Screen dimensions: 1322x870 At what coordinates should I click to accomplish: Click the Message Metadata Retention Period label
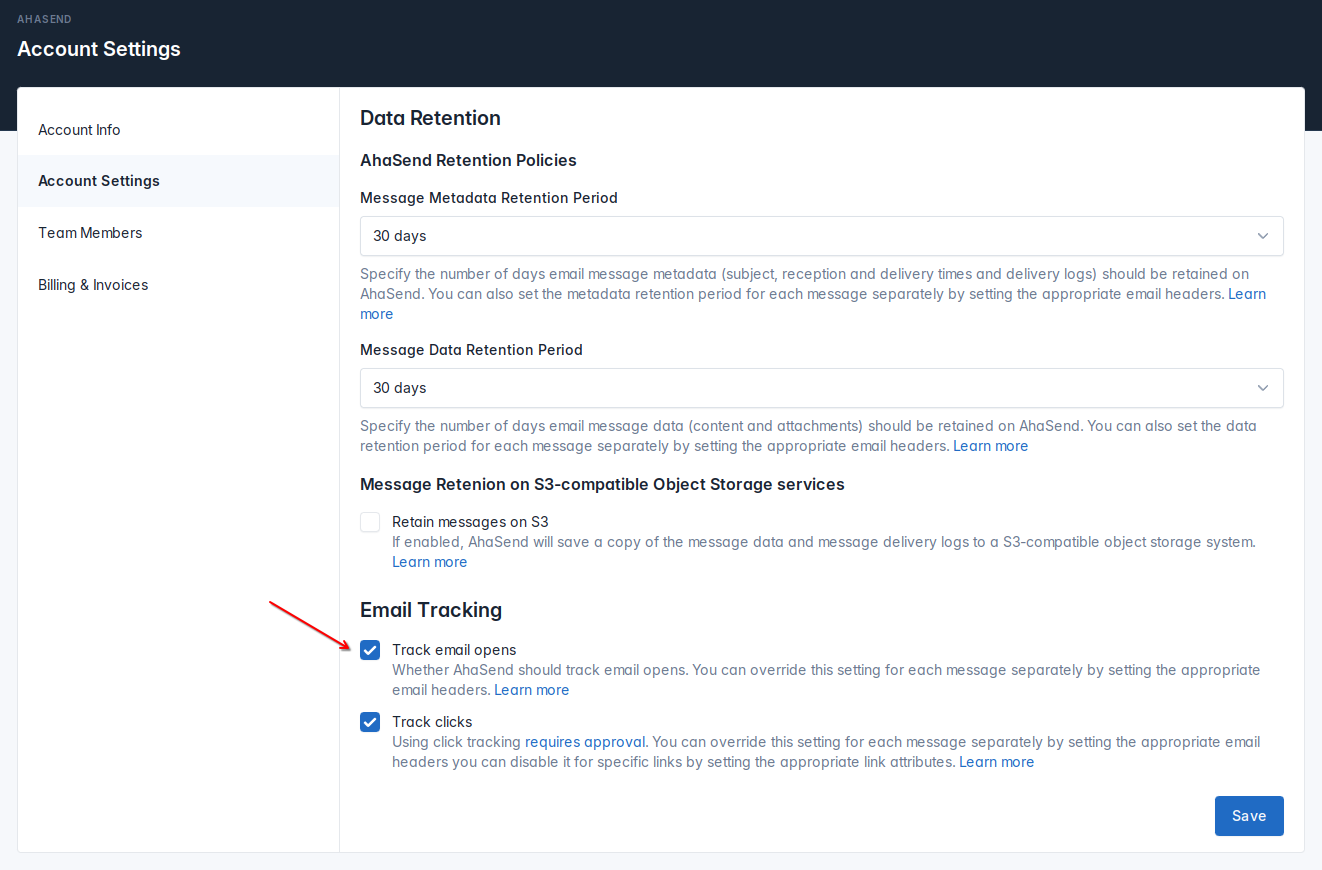[489, 198]
